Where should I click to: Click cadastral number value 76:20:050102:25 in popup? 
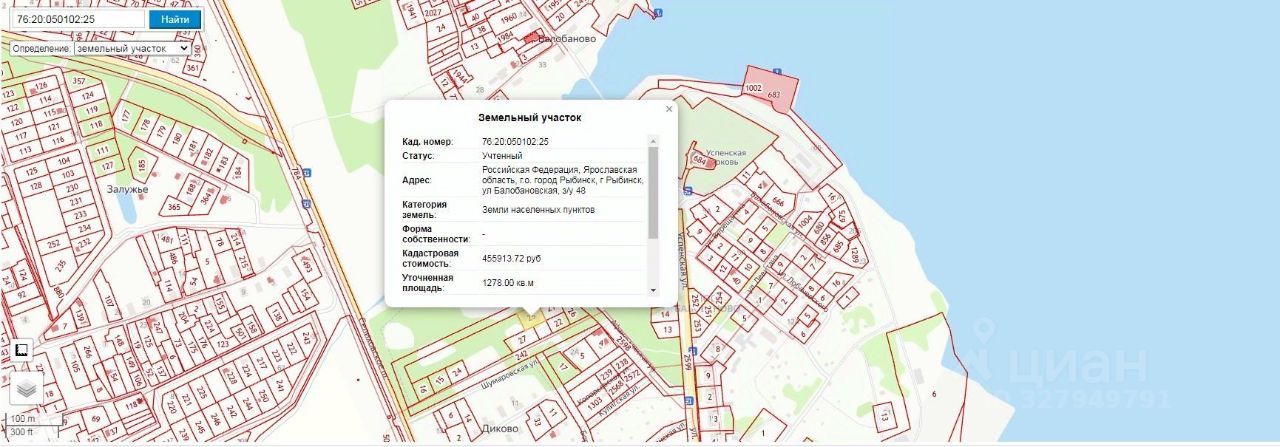click(x=515, y=142)
